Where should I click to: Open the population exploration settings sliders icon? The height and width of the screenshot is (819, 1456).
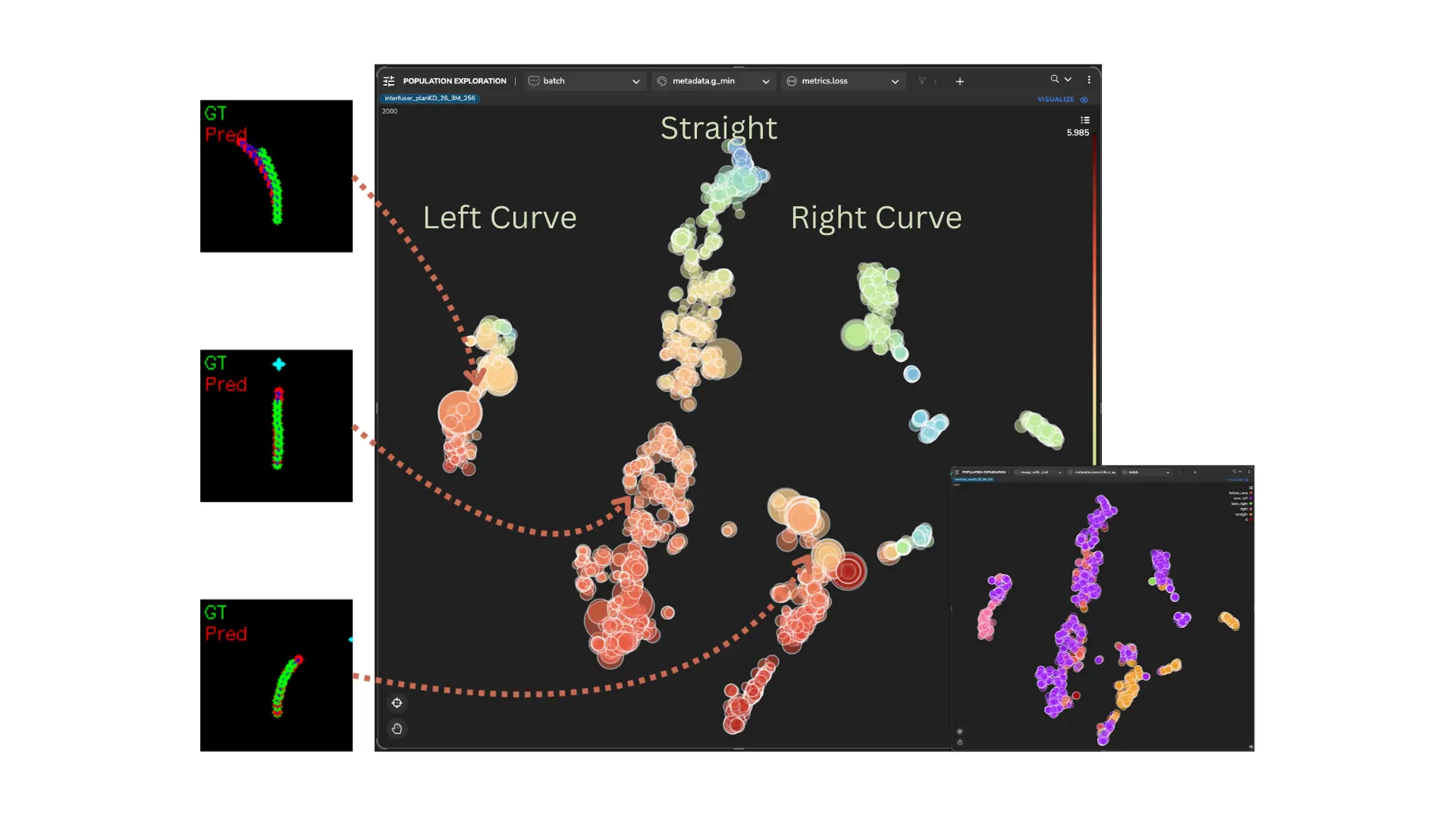389,81
